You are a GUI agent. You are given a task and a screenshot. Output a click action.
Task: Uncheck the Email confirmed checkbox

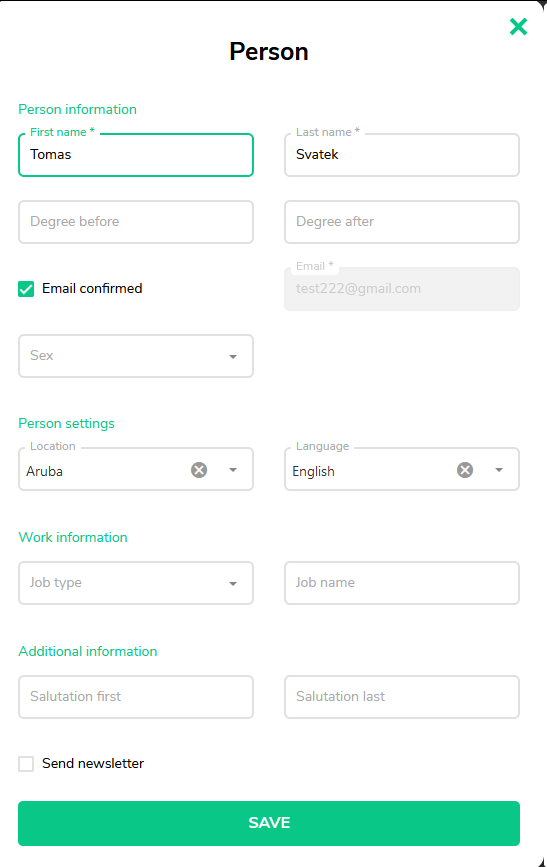tap(26, 289)
